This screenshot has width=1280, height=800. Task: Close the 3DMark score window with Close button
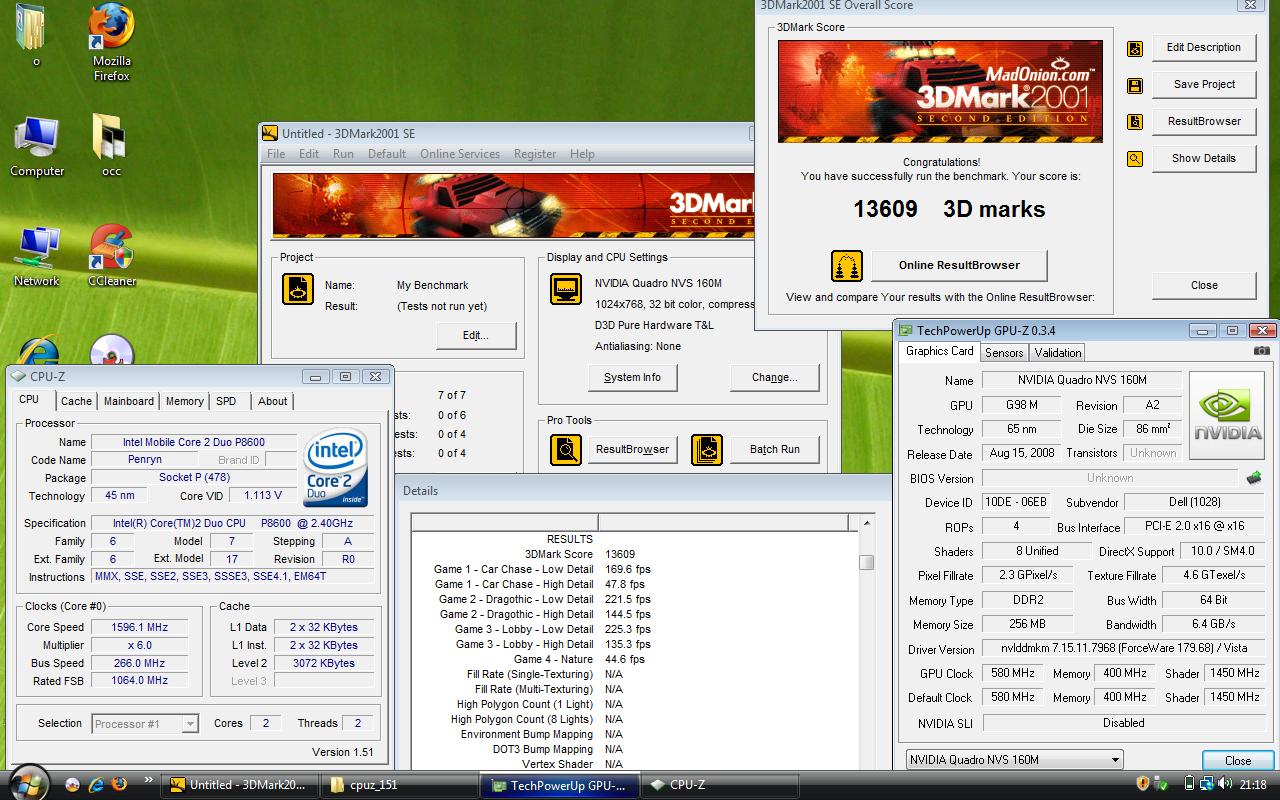[x=1204, y=285]
